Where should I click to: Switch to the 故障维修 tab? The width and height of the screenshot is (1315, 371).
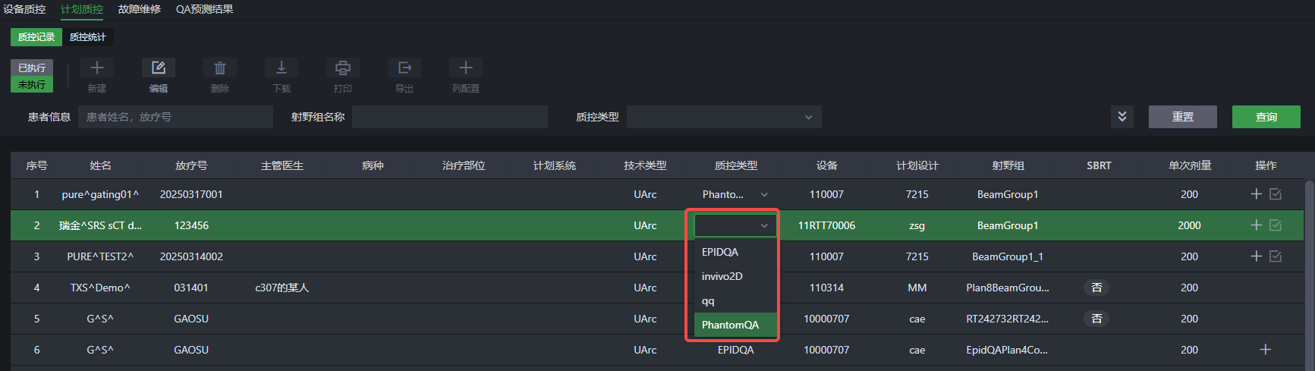pyautogui.click(x=139, y=9)
